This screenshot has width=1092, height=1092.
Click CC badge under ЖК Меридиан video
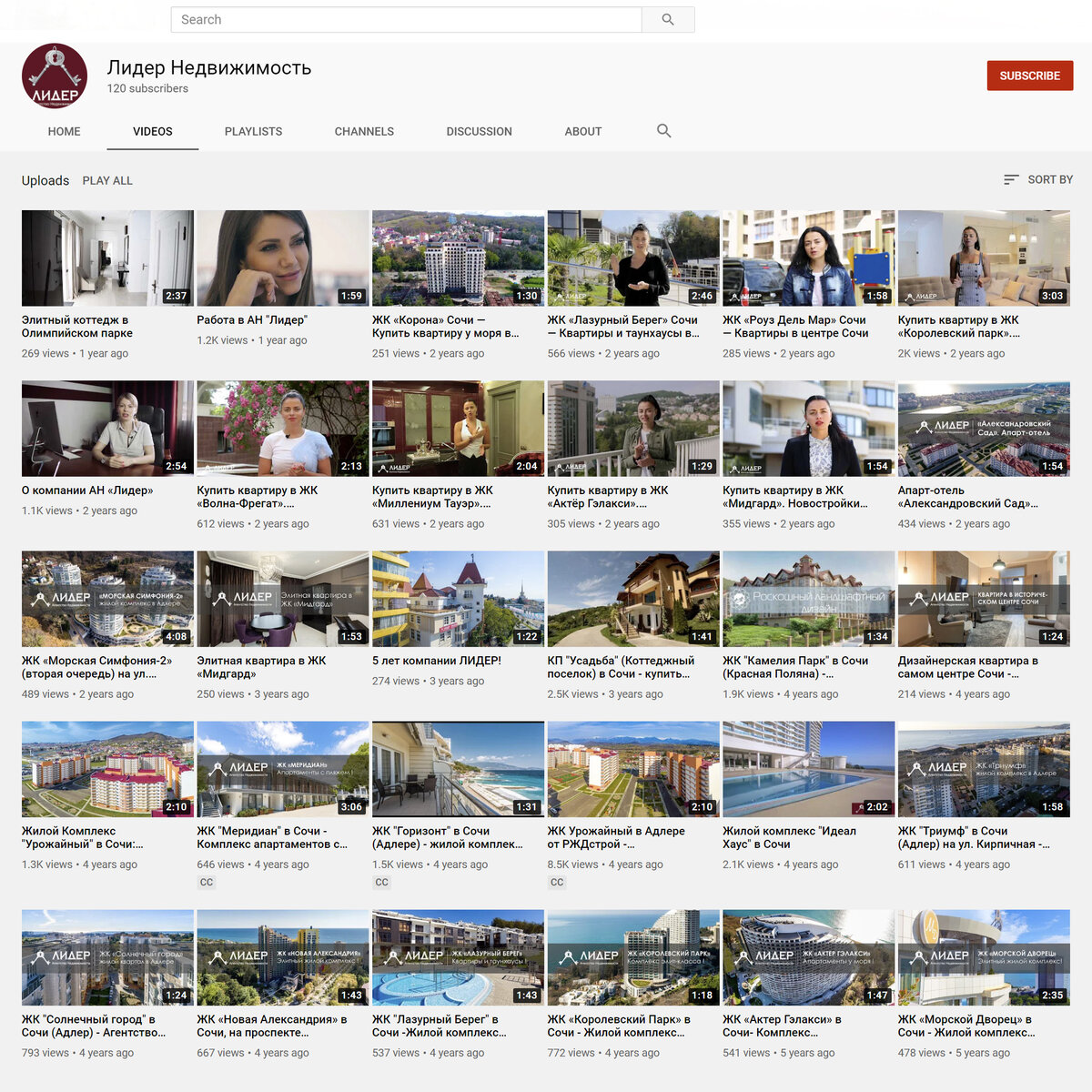click(207, 883)
